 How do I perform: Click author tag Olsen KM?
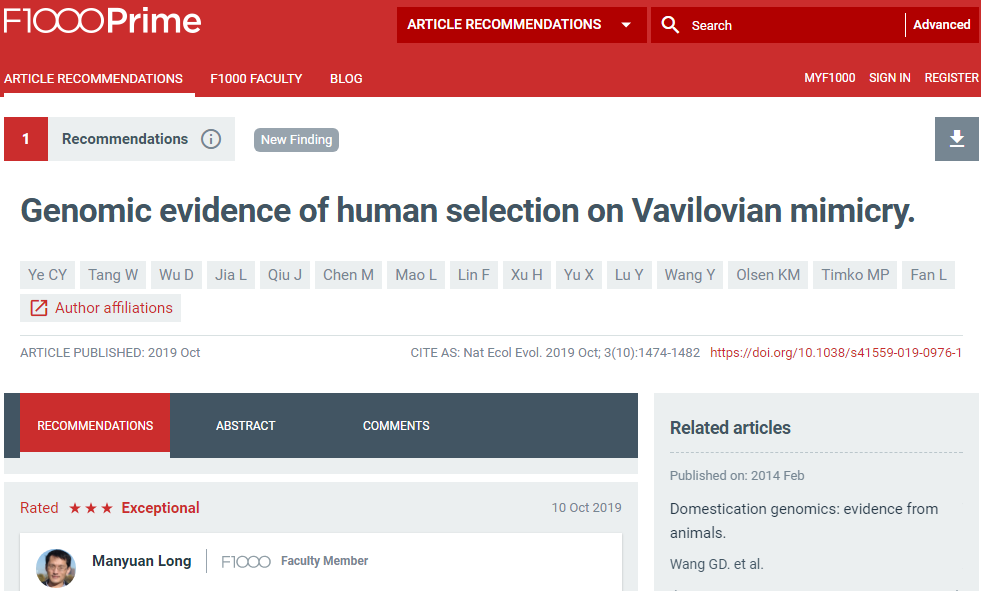tap(768, 275)
